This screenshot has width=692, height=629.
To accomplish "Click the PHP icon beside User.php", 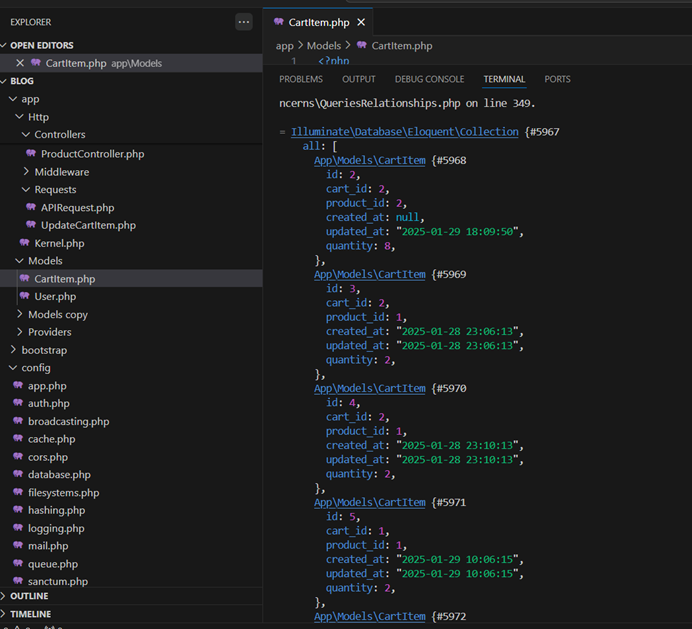I will click(x=25, y=297).
